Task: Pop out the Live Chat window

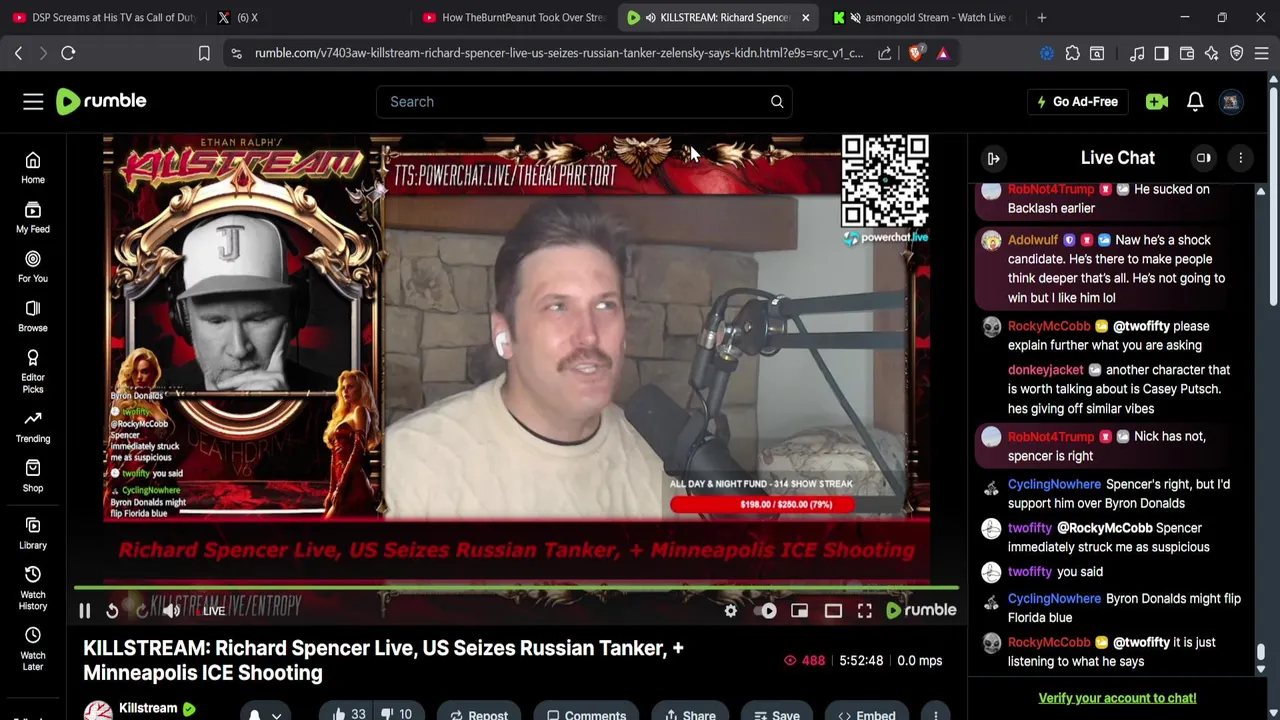Action: pos(1204,158)
